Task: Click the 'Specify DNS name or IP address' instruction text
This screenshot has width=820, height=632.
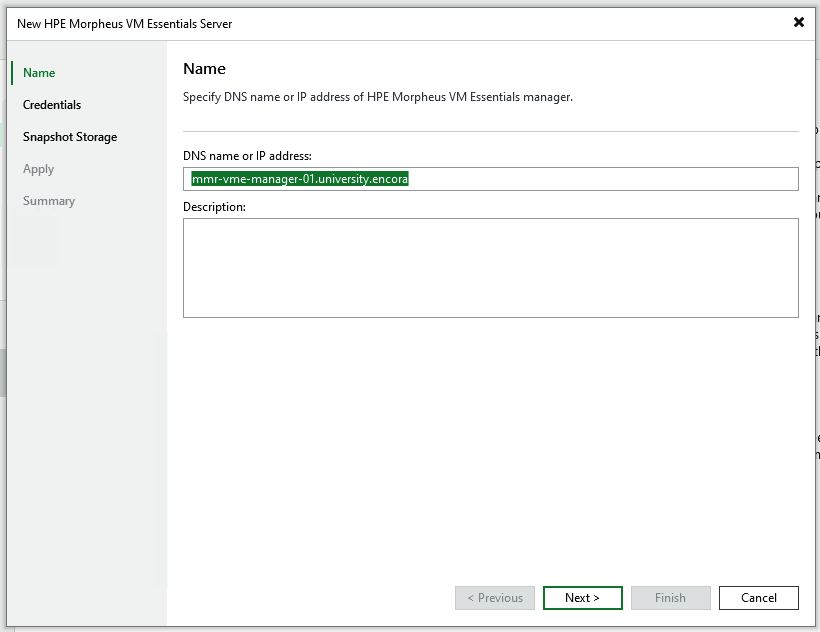Action: click(x=378, y=97)
